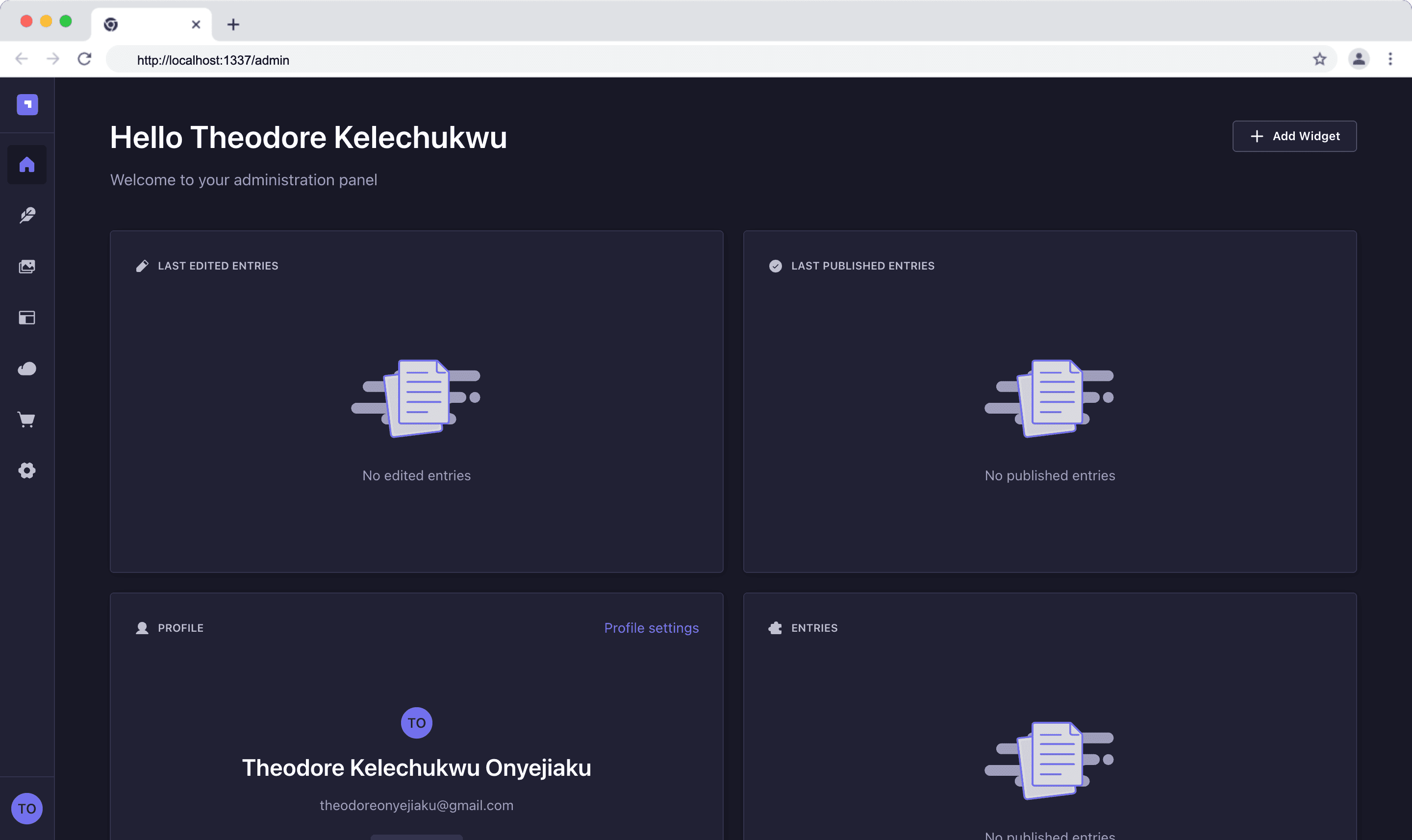
Task: Open a new browser tab
Action: 233,25
